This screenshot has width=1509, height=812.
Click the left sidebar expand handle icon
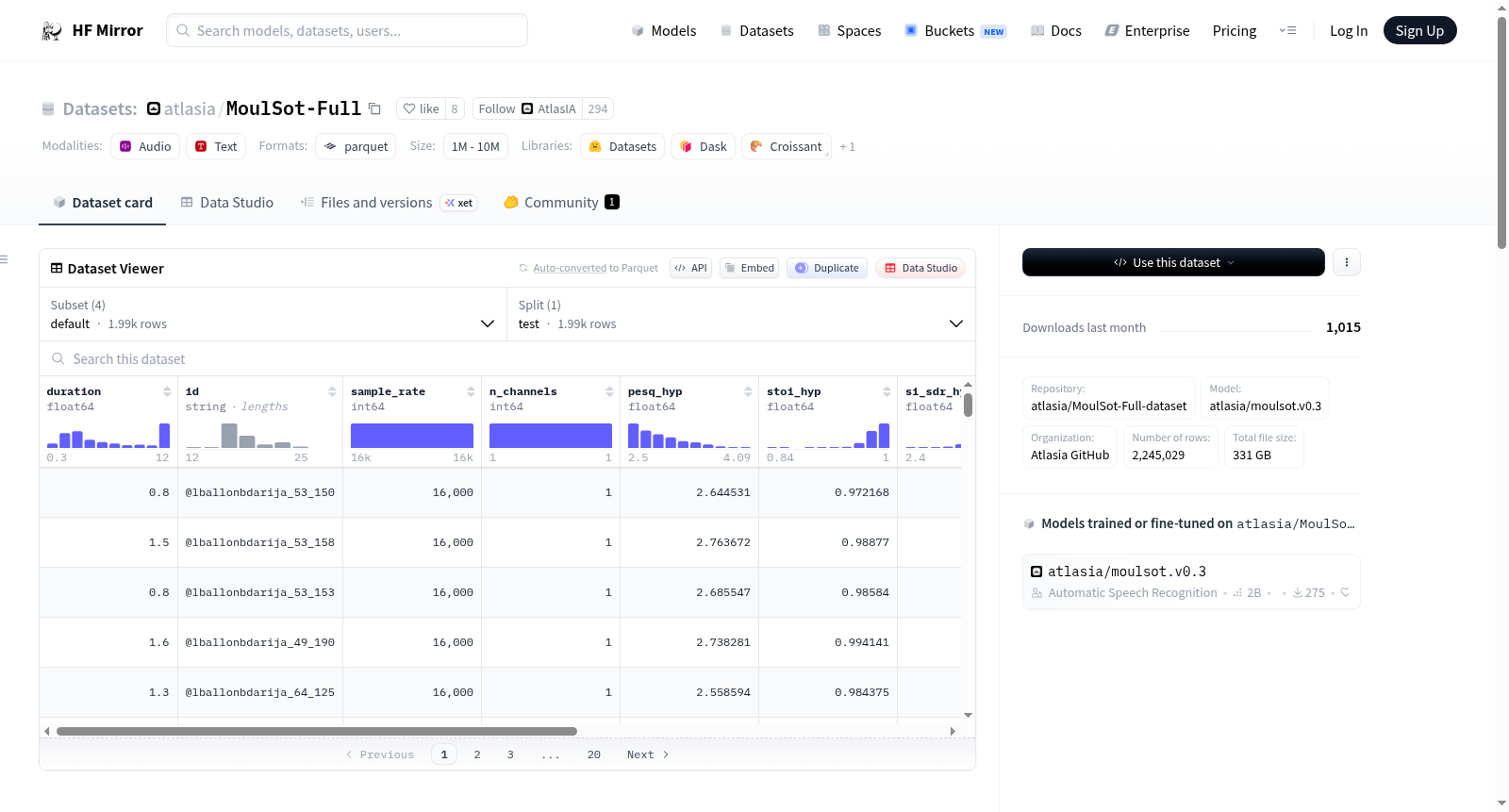coord(5,259)
